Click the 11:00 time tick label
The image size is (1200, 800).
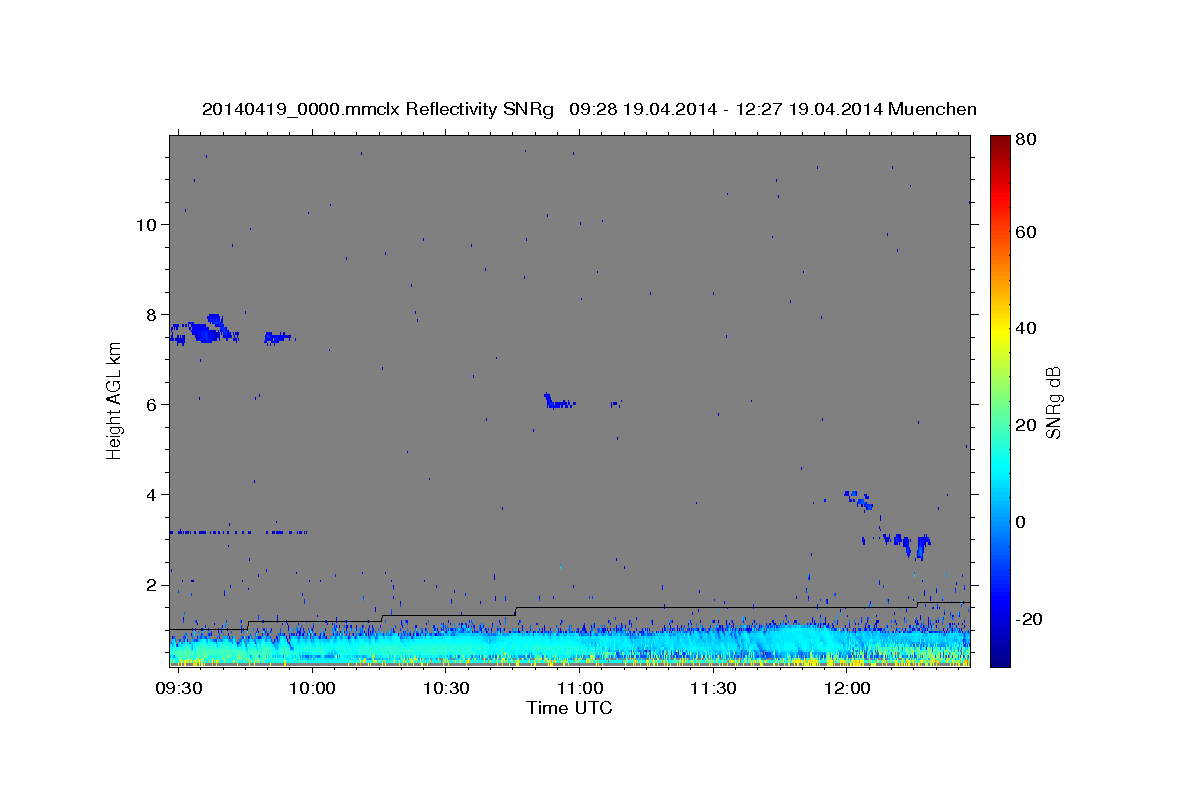[580, 689]
